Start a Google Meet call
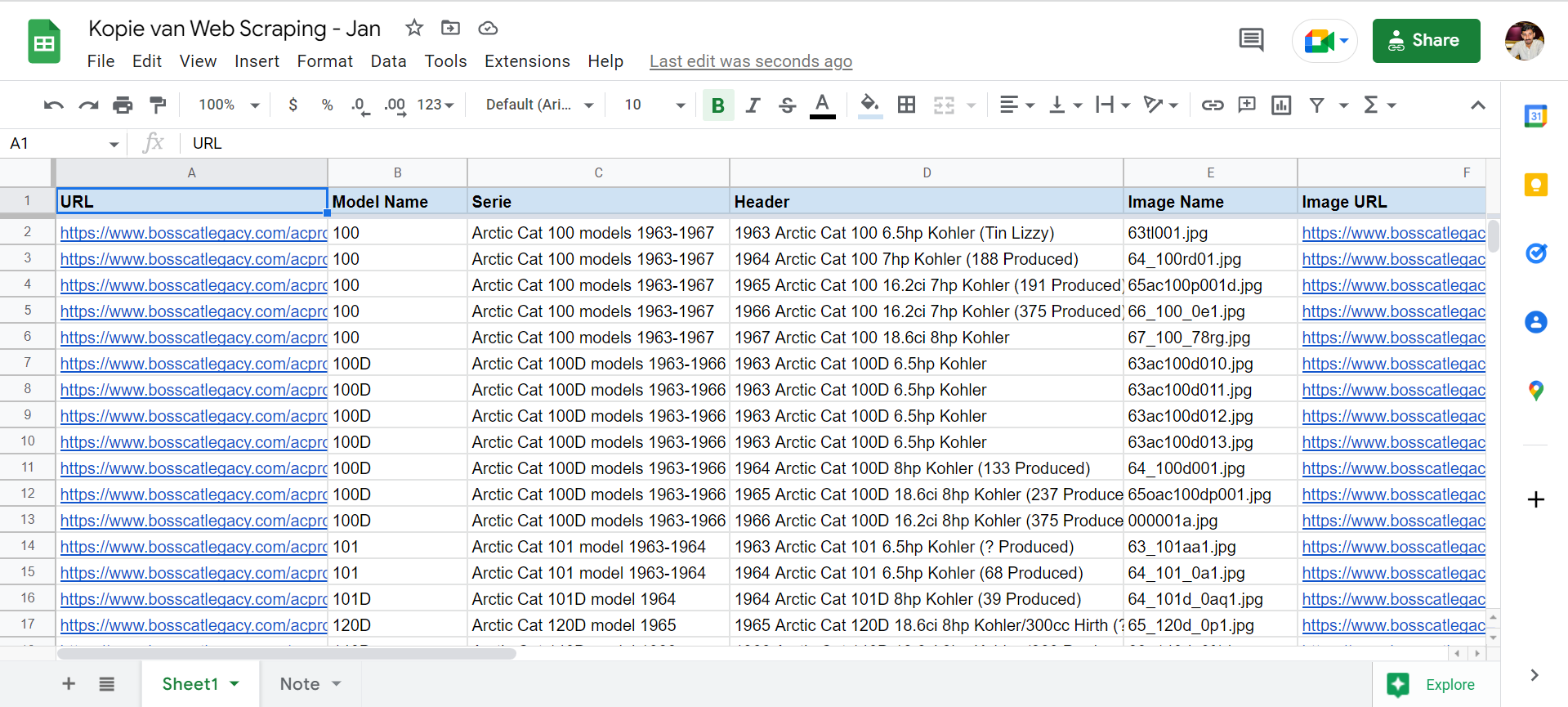This screenshot has width=1568, height=707. tap(1325, 40)
